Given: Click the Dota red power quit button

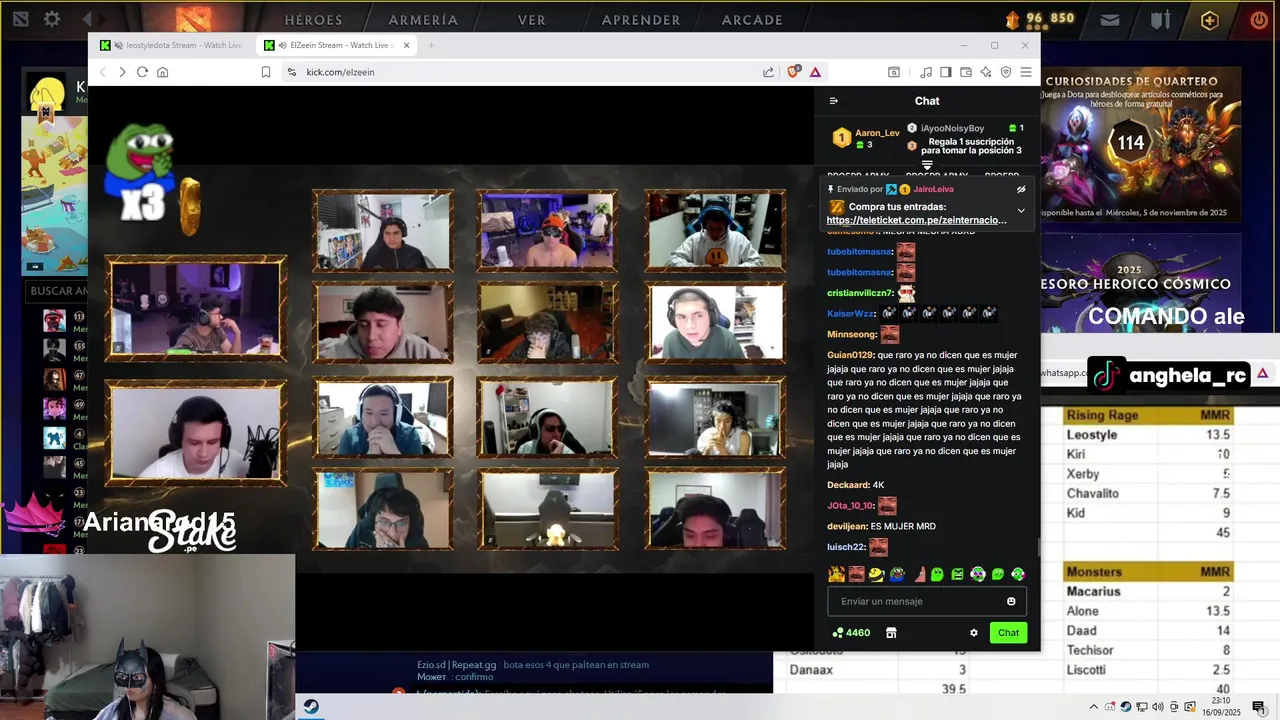Looking at the screenshot, I should [1258, 20].
